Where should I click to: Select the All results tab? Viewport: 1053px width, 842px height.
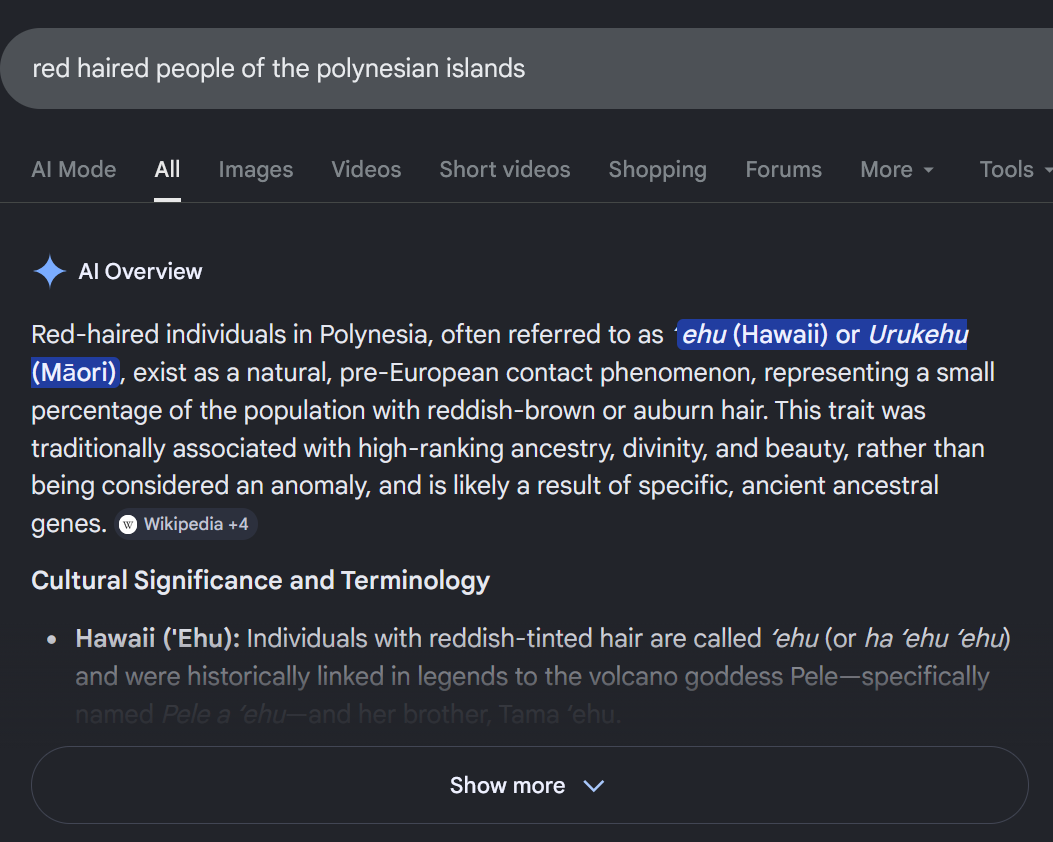point(167,169)
